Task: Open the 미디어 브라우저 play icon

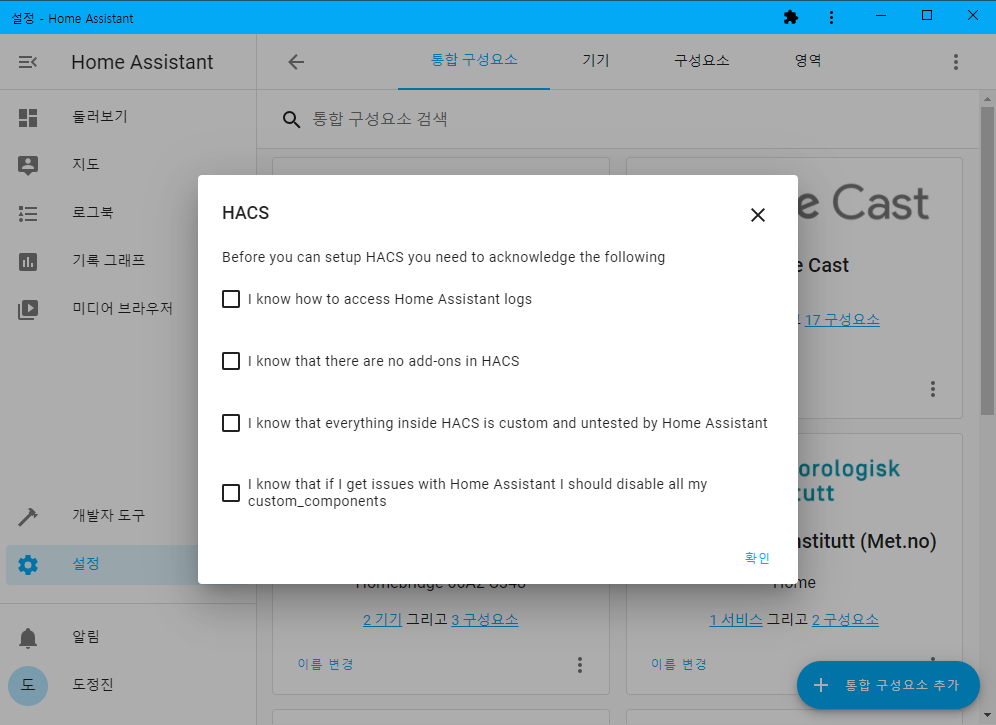Action: [x=28, y=309]
